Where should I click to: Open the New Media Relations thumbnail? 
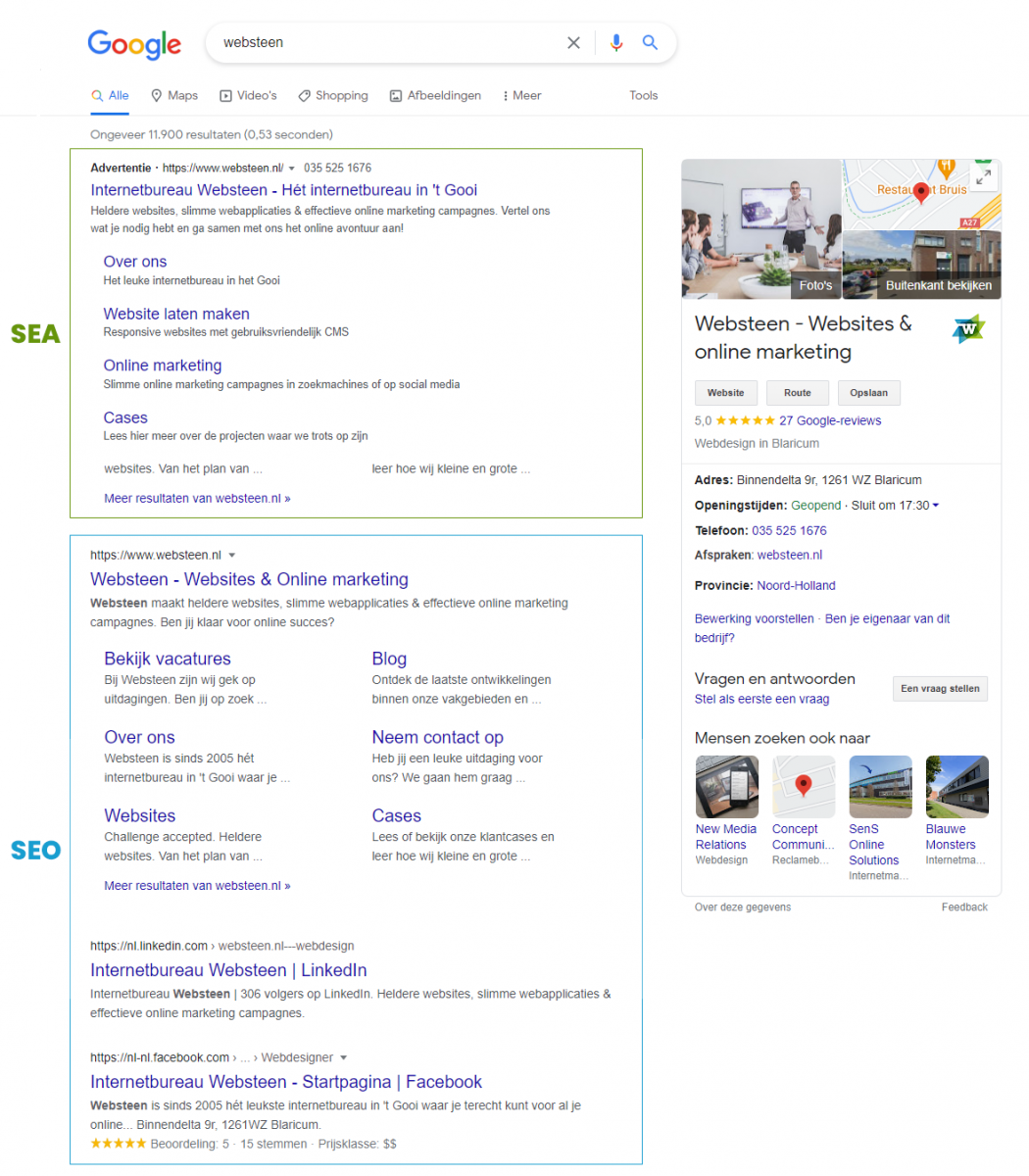[x=726, y=787]
